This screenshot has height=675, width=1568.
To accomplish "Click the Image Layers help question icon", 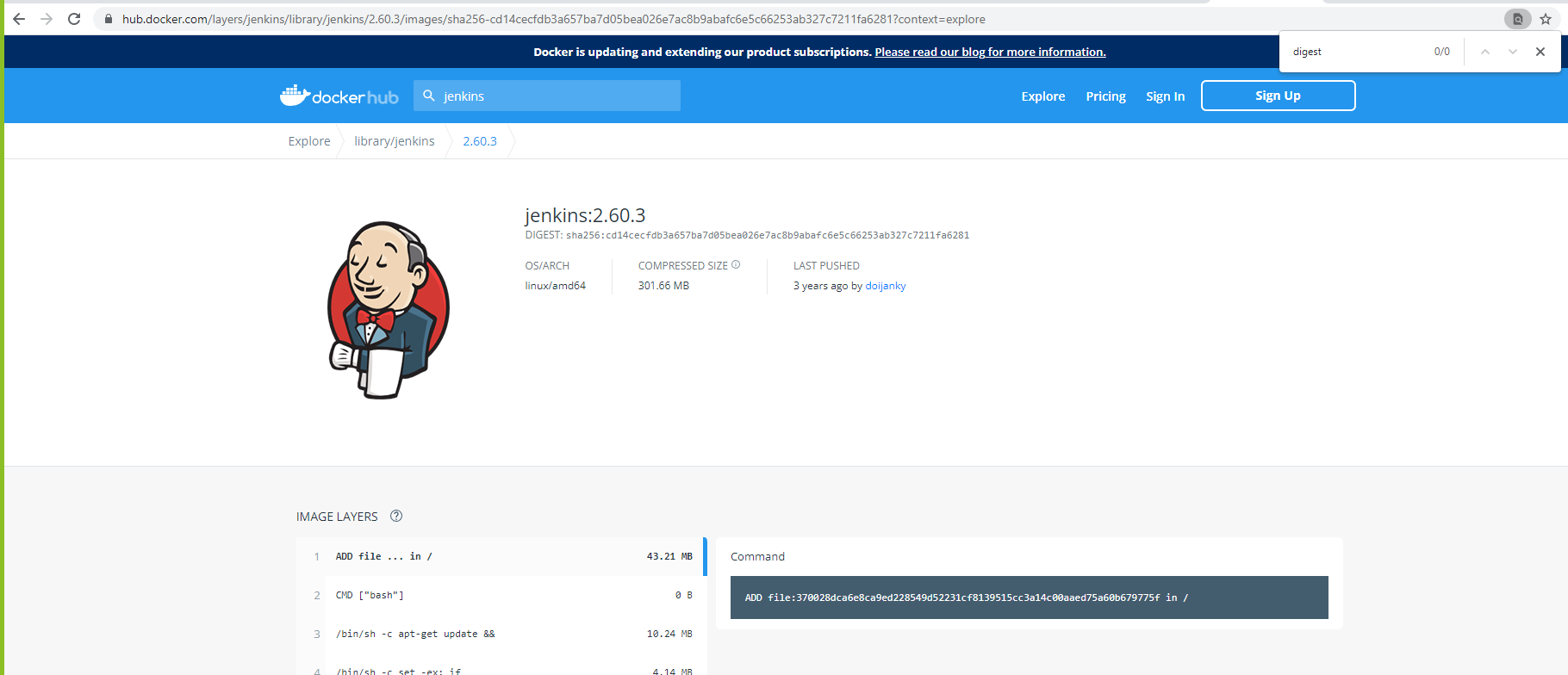I will (x=396, y=516).
